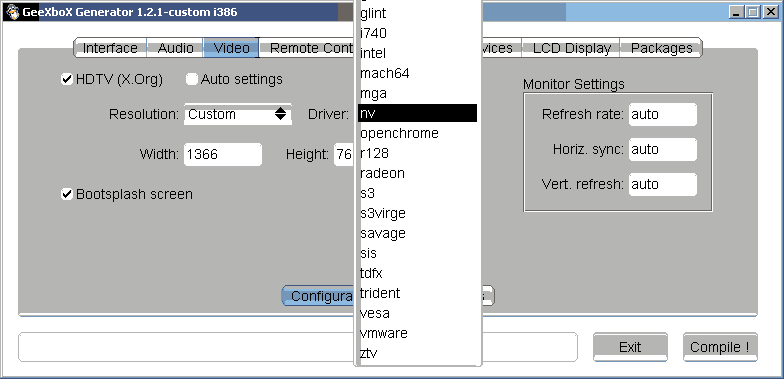Click the Width input field
The width and height of the screenshot is (784, 379).
(223, 154)
